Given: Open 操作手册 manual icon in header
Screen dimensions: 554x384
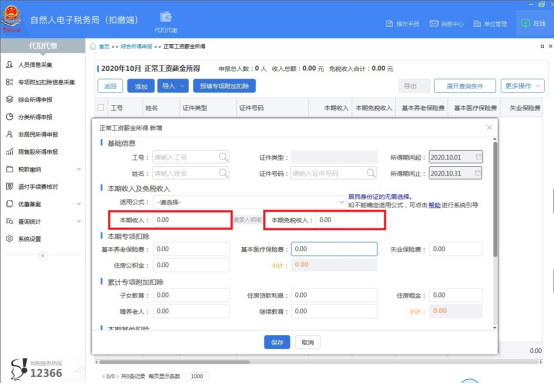Looking at the screenshot, I should (x=389, y=24).
